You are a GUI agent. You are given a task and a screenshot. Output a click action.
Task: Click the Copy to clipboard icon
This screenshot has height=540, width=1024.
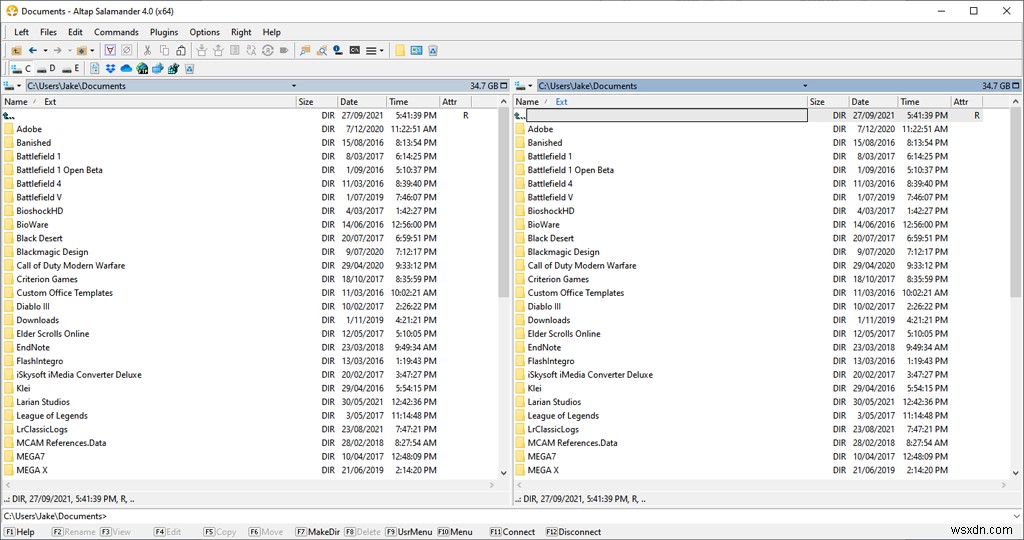(164, 50)
